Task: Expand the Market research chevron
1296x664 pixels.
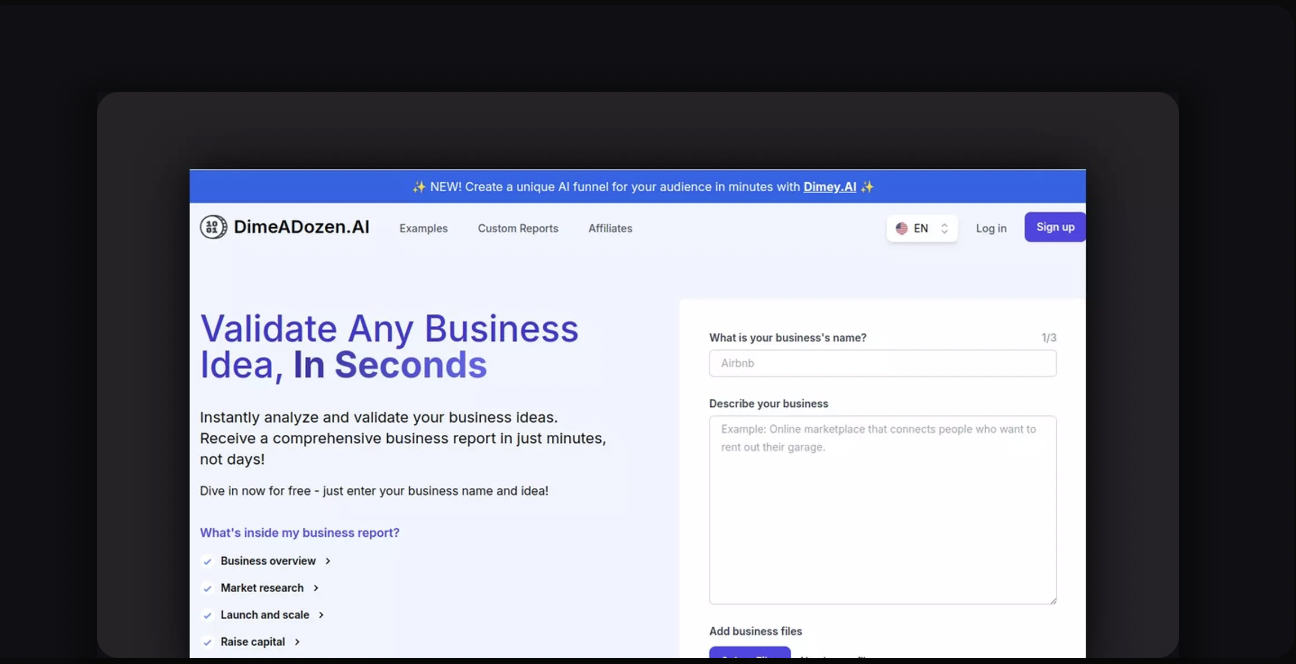Action: point(315,588)
